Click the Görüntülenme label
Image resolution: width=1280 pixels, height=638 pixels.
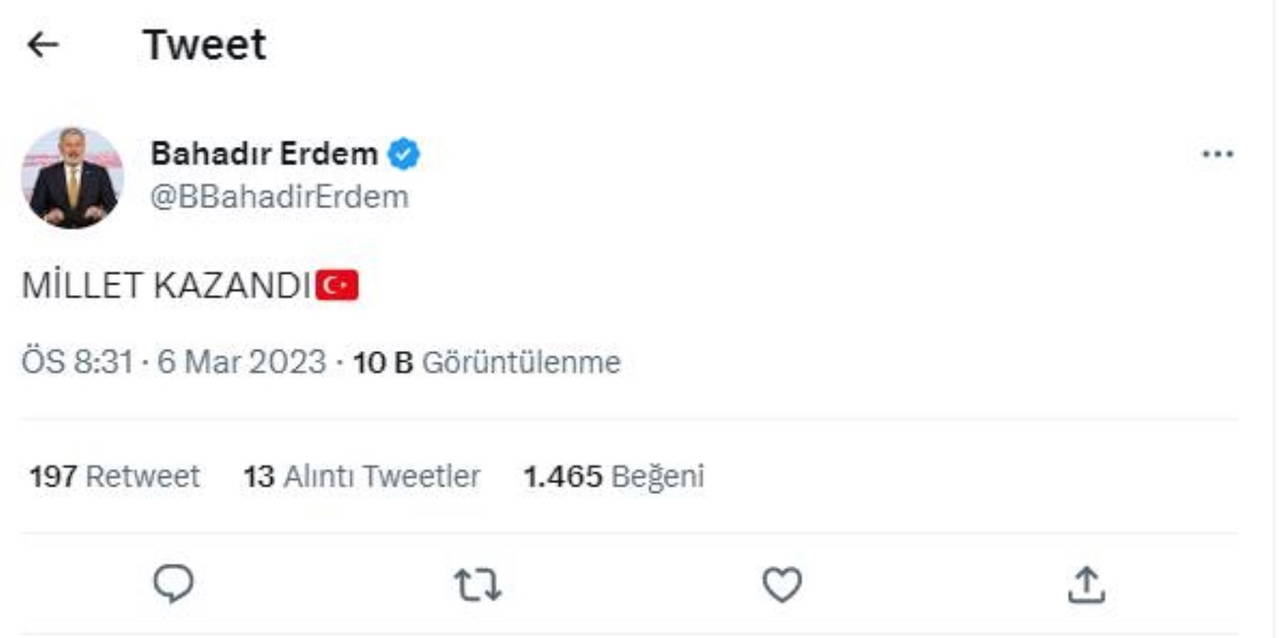521,362
